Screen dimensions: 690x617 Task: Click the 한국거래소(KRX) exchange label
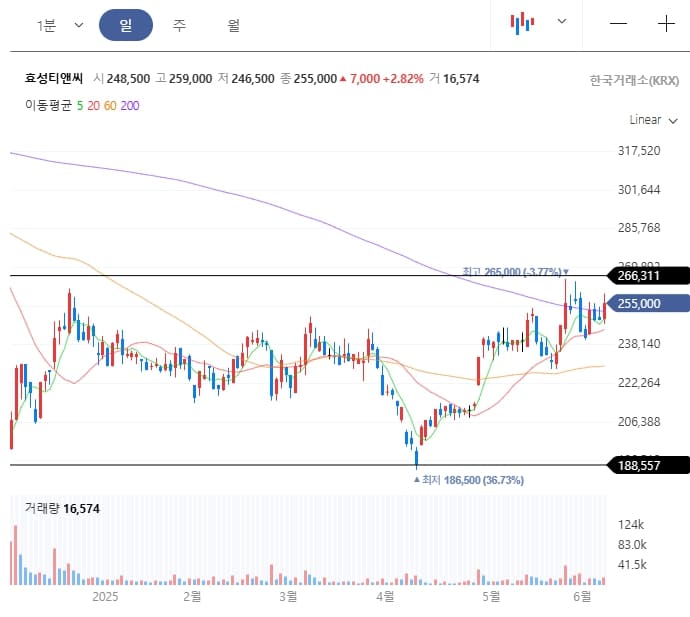pos(634,80)
